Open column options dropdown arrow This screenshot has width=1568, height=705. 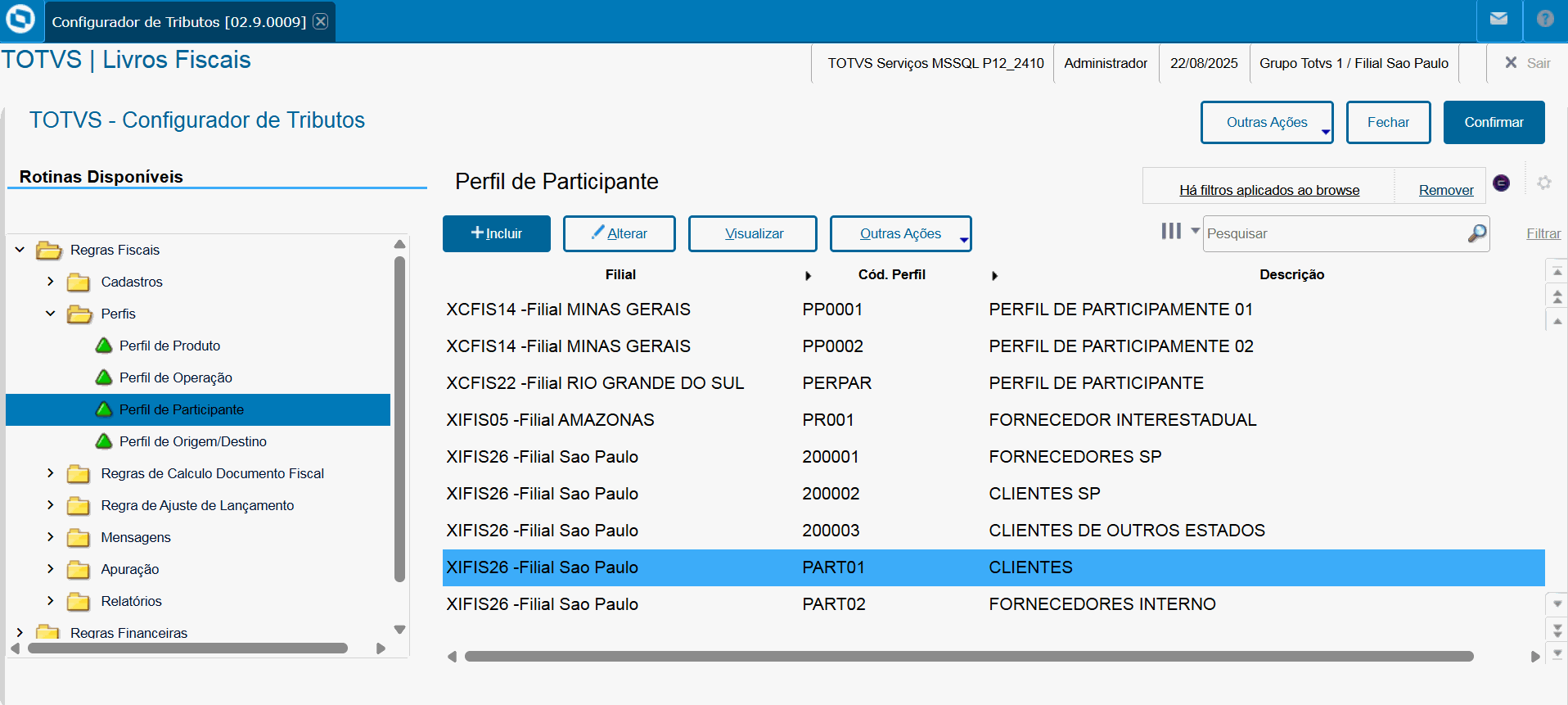point(1195,231)
